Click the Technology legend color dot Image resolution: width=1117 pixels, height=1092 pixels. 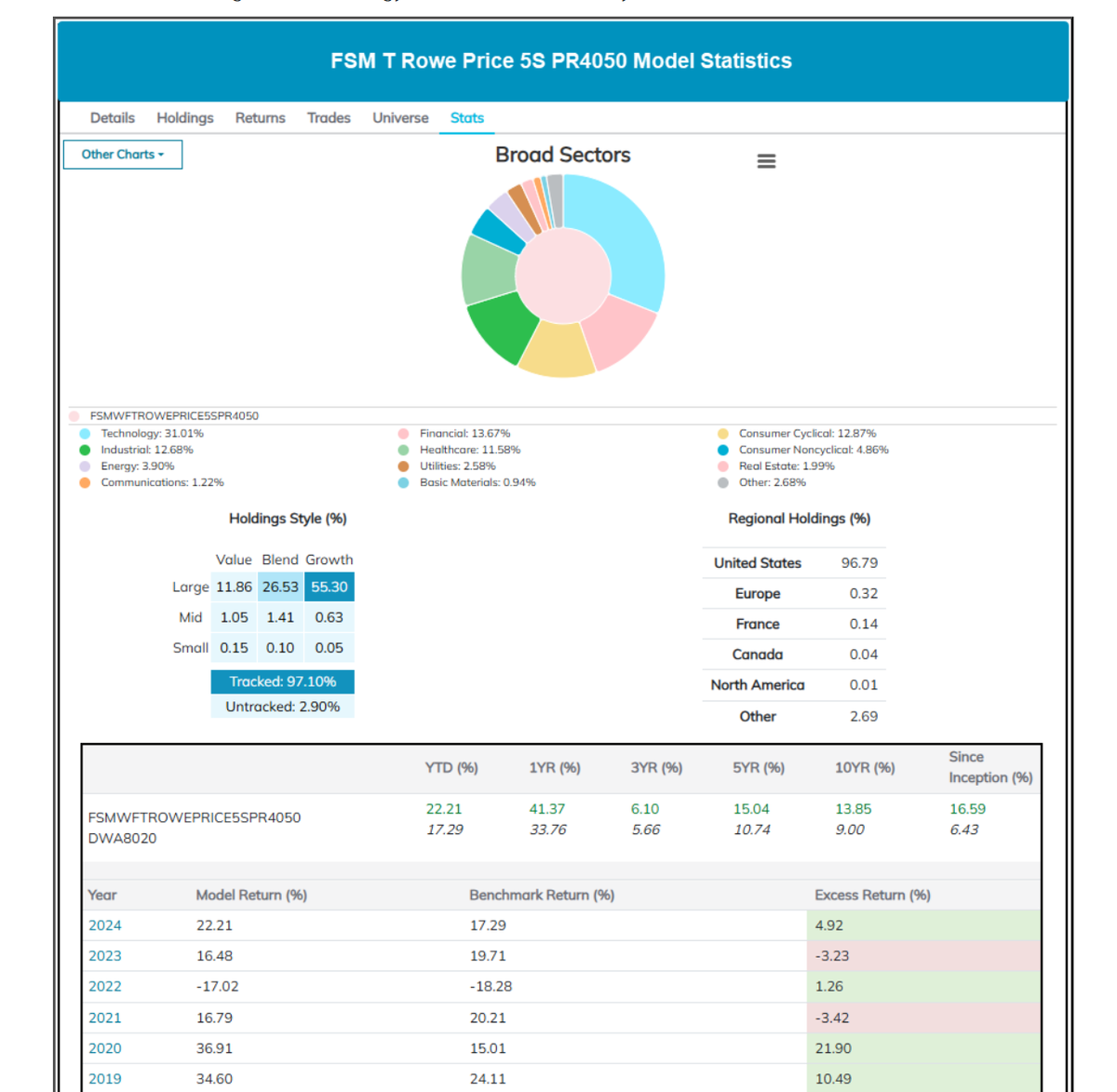(85, 434)
